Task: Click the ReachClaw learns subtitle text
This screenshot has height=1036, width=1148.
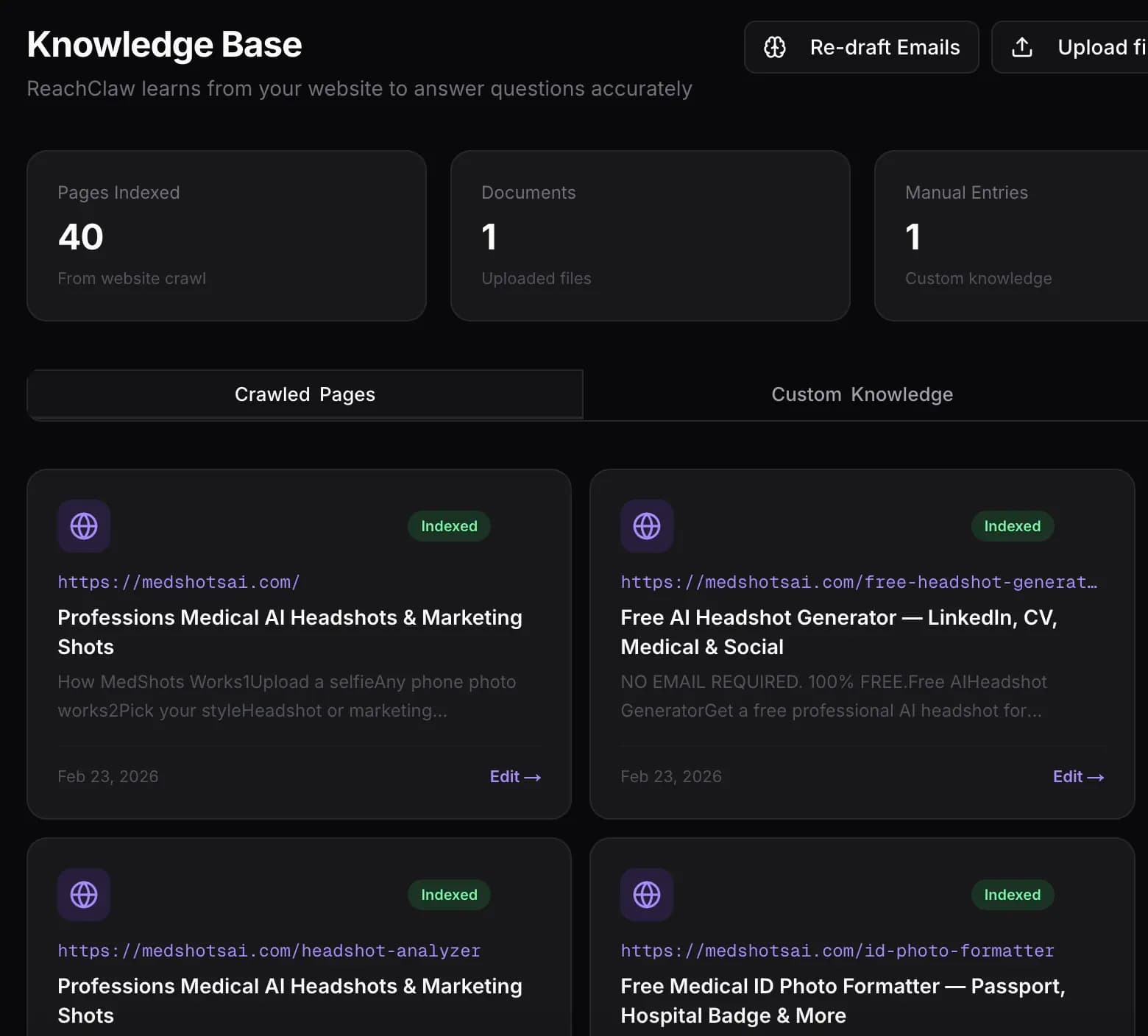Action: [359, 88]
